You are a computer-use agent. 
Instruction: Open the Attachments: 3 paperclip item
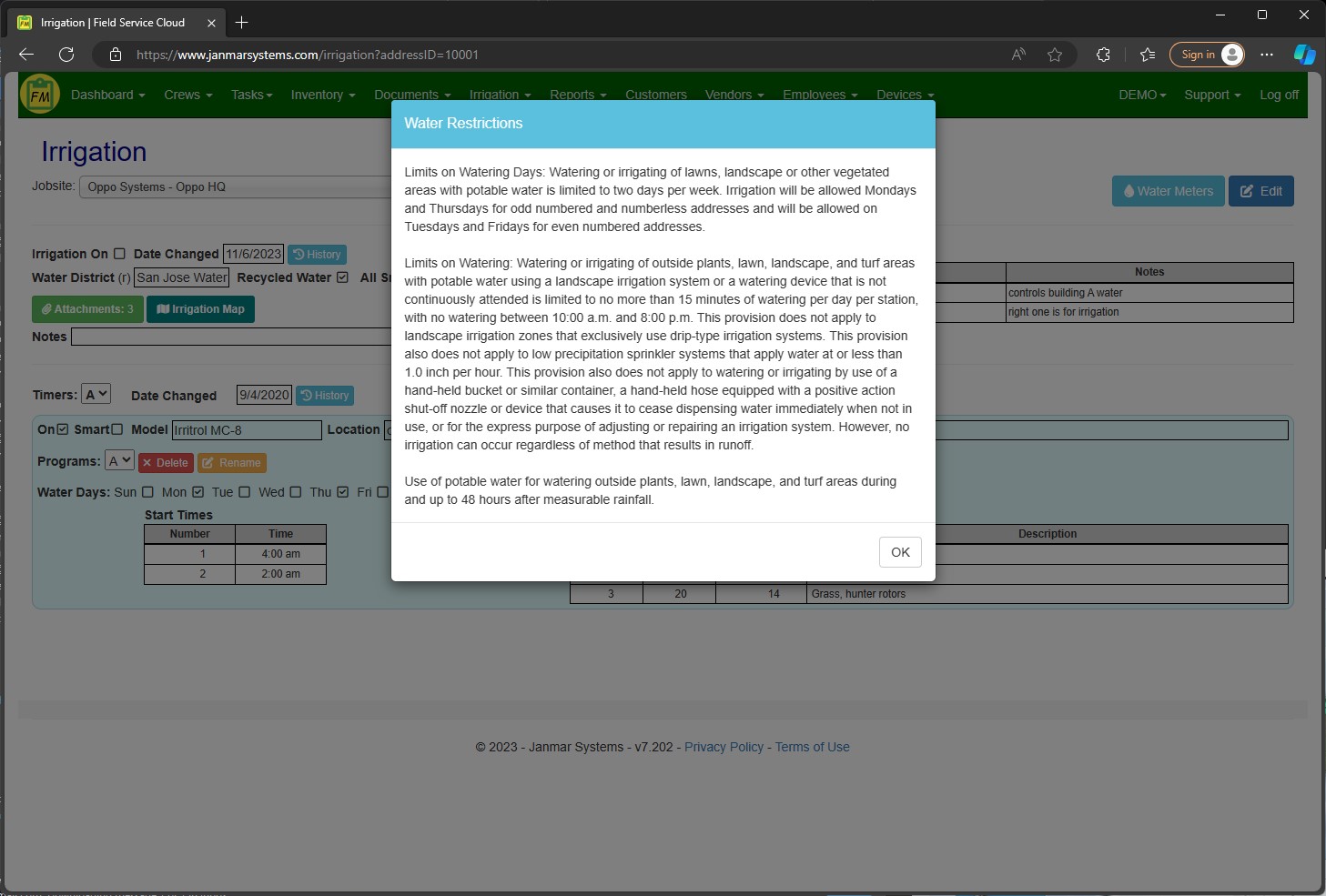tap(87, 309)
